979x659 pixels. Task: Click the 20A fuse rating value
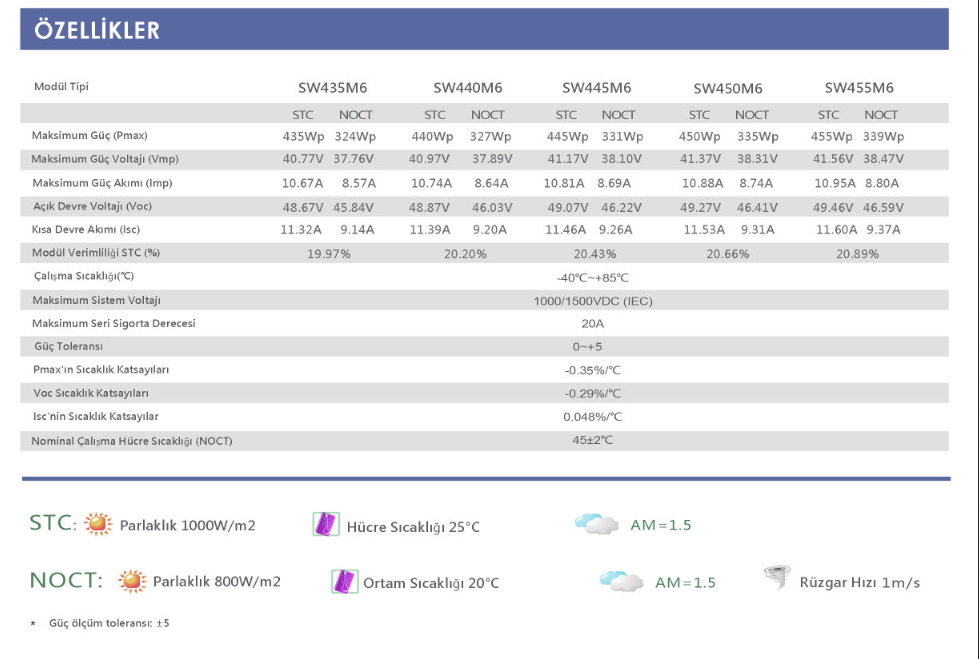click(593, 324)
